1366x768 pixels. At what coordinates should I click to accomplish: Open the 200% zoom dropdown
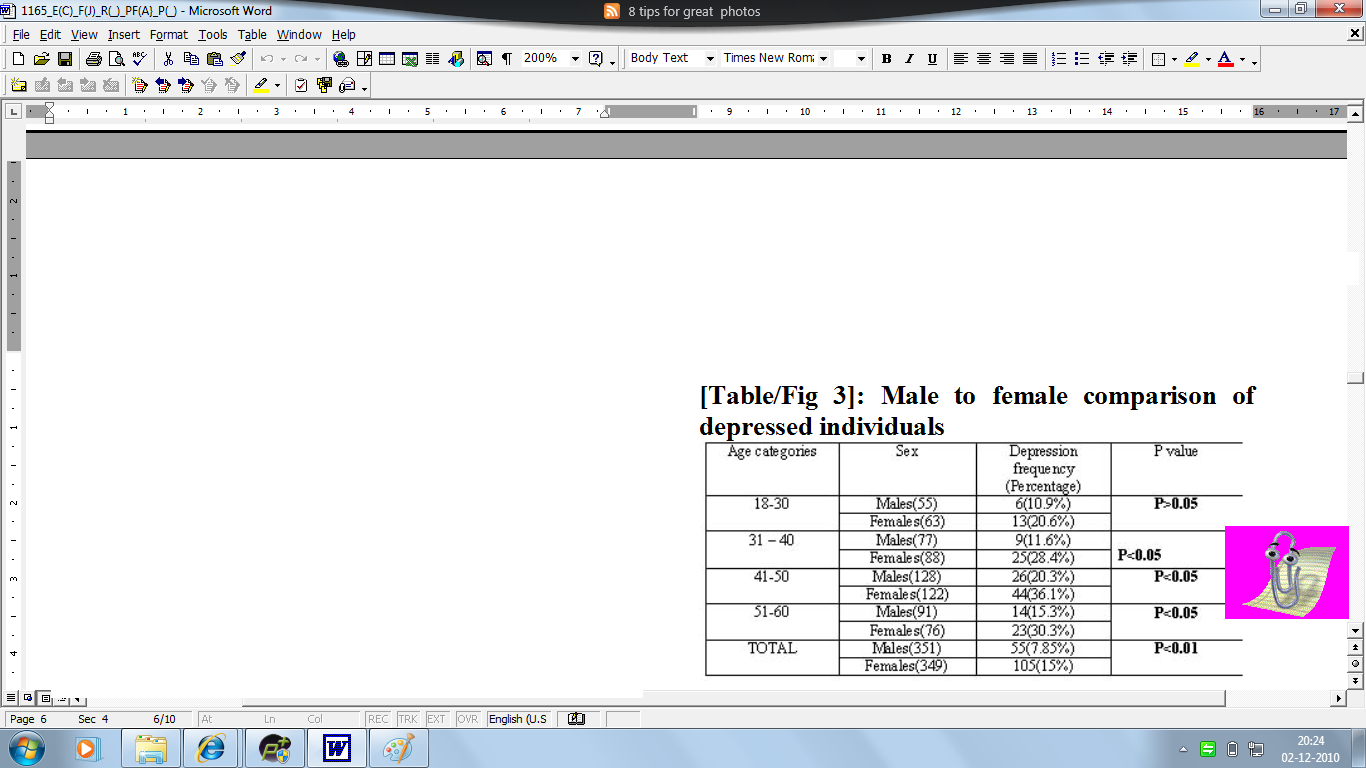point(575,59)
